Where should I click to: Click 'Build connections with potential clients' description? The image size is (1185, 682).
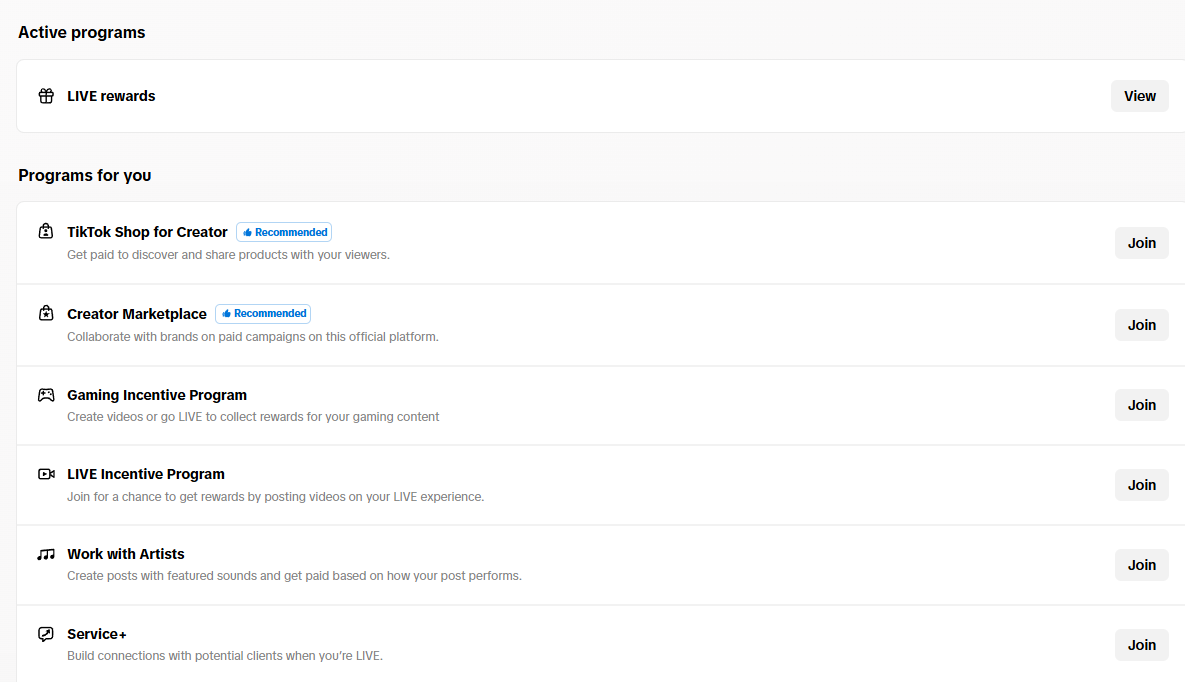224,656
